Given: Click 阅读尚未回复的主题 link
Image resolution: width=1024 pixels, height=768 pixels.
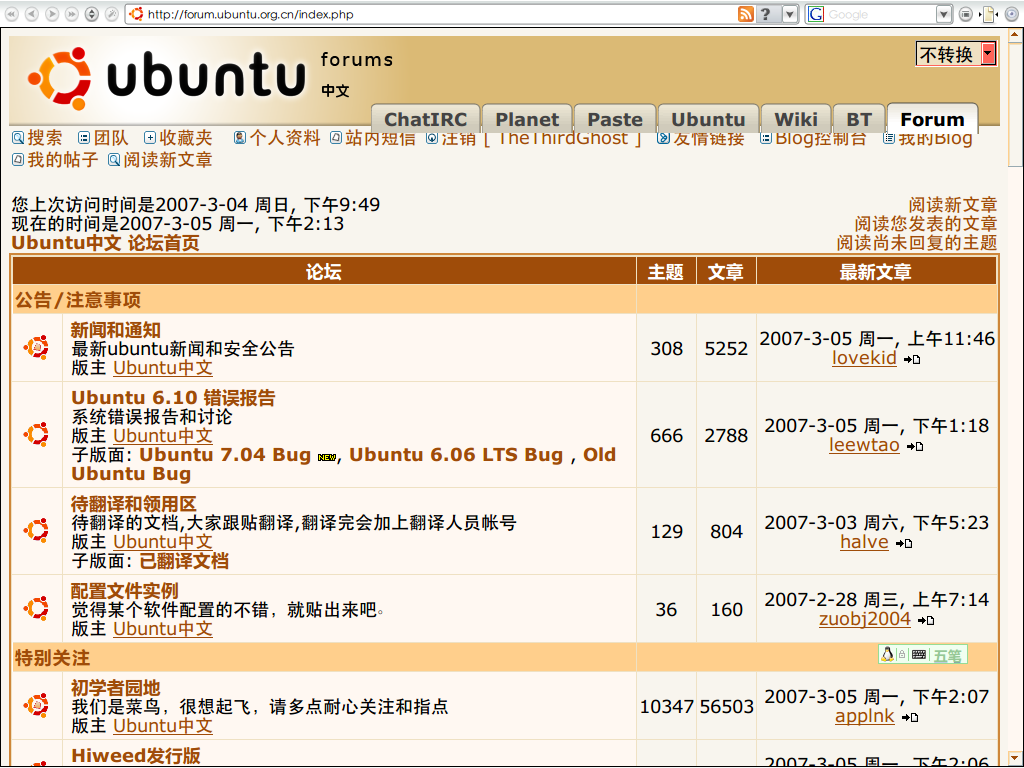Looking at the screenshot, I should (x=917, y=243).
